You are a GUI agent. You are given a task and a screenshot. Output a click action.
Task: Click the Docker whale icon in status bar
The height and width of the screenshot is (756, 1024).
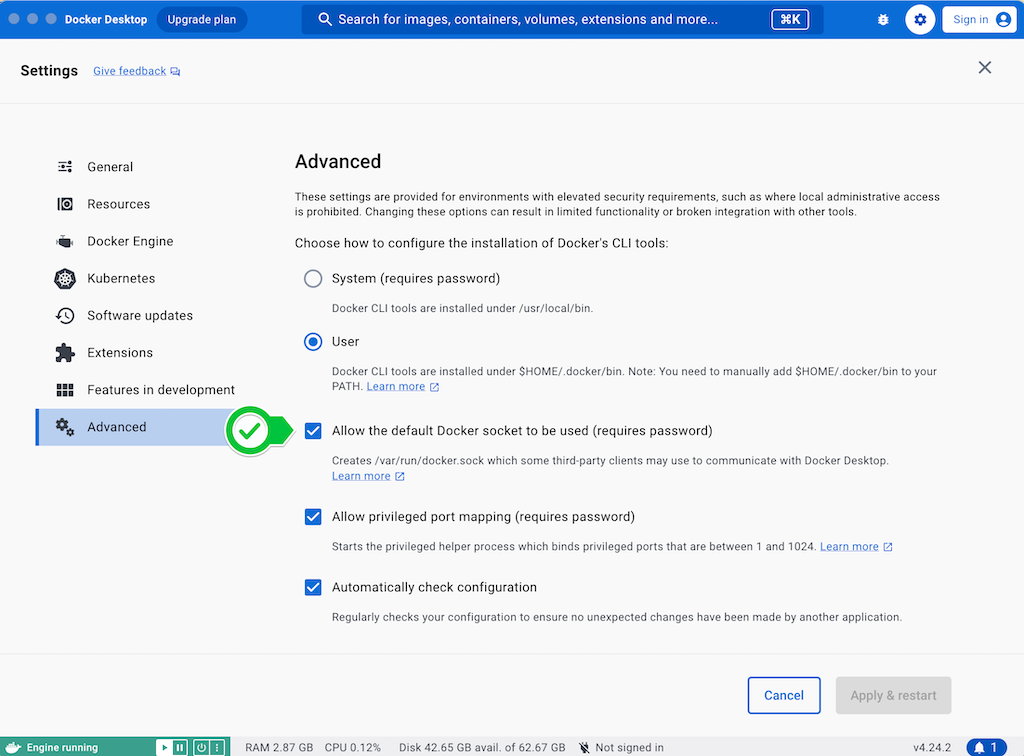click(13, 747)
